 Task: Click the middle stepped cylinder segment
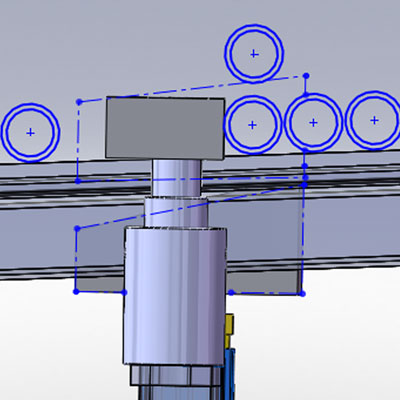click(176, 212)
